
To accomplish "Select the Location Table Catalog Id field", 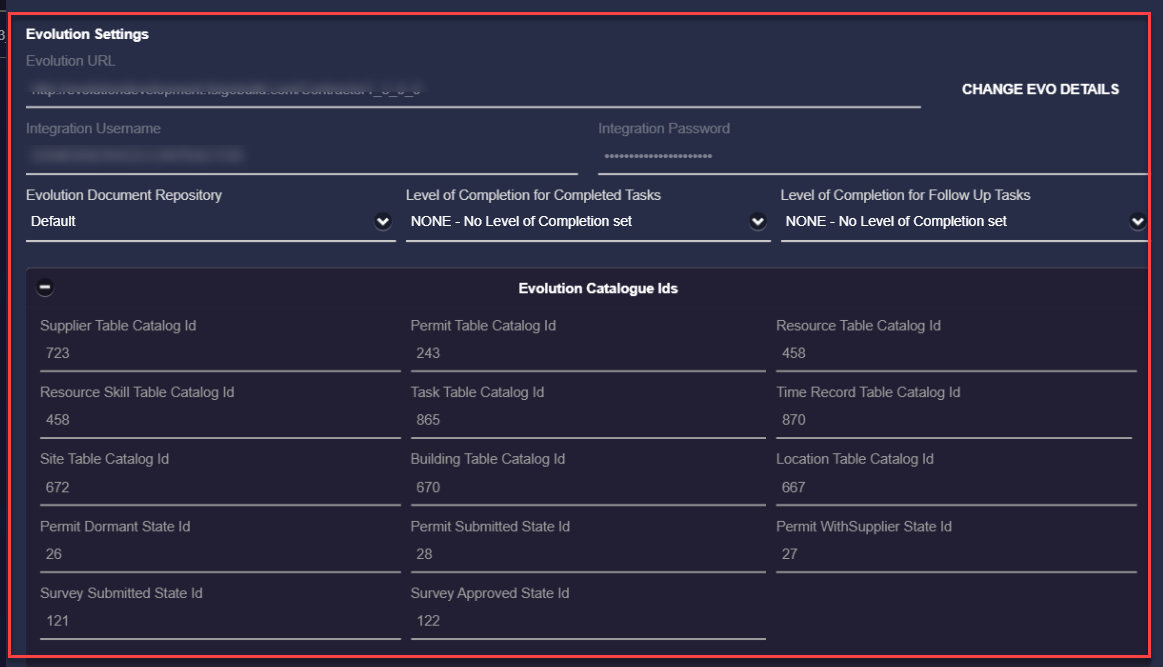I will [955, 487].
